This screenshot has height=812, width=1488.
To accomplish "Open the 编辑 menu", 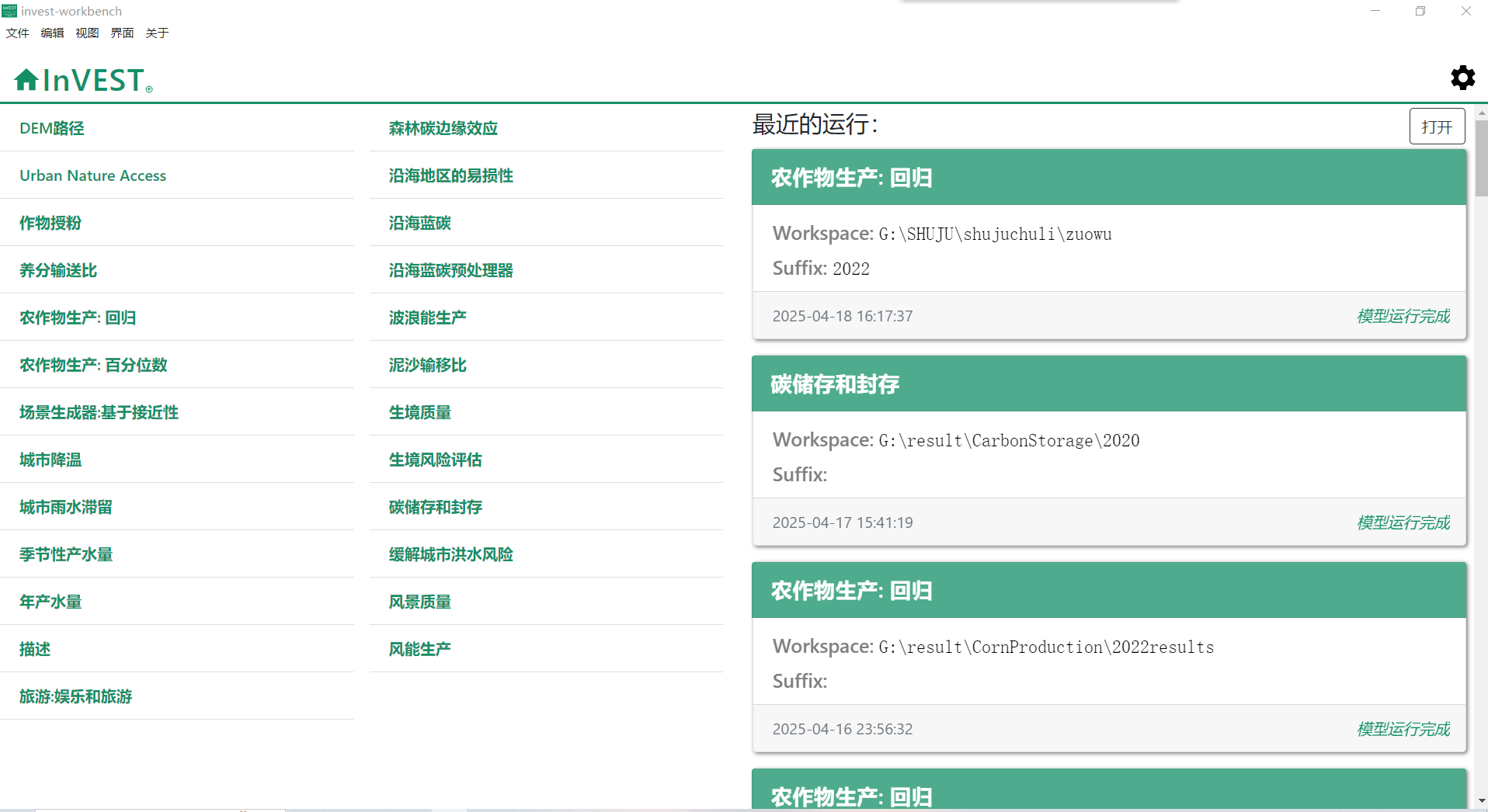I will [52, 33].
